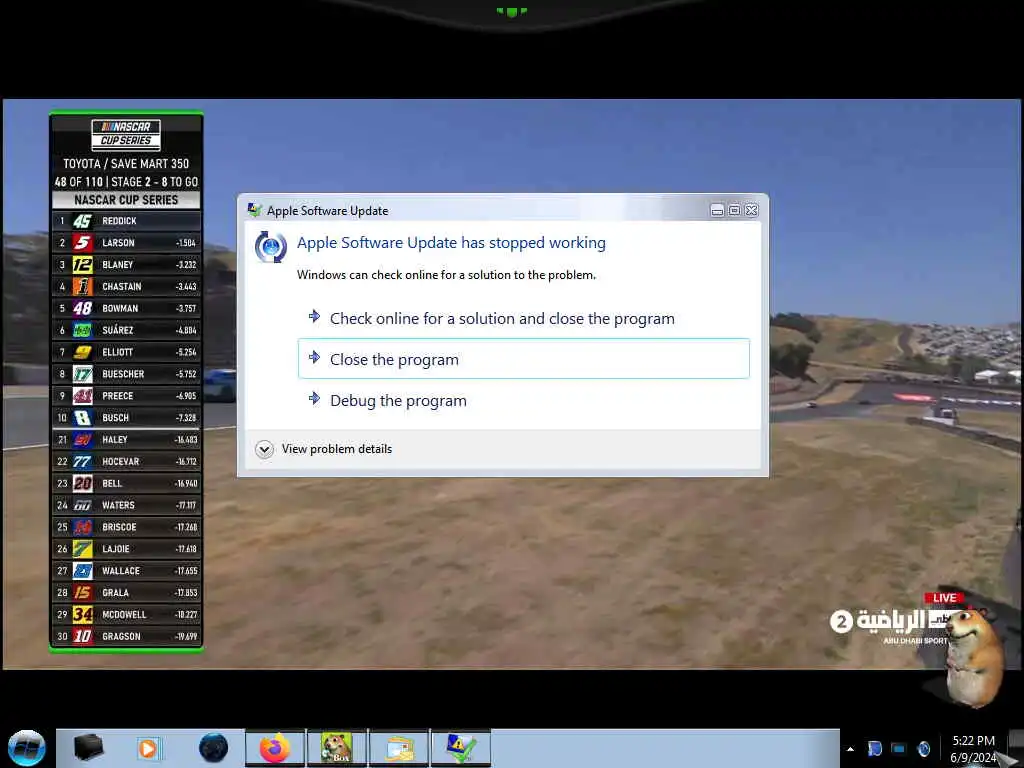Click 'TOYOTA / SAVE MART 350' race title
This screenshot has width=1024, height=768.
(x=126, y=164)
